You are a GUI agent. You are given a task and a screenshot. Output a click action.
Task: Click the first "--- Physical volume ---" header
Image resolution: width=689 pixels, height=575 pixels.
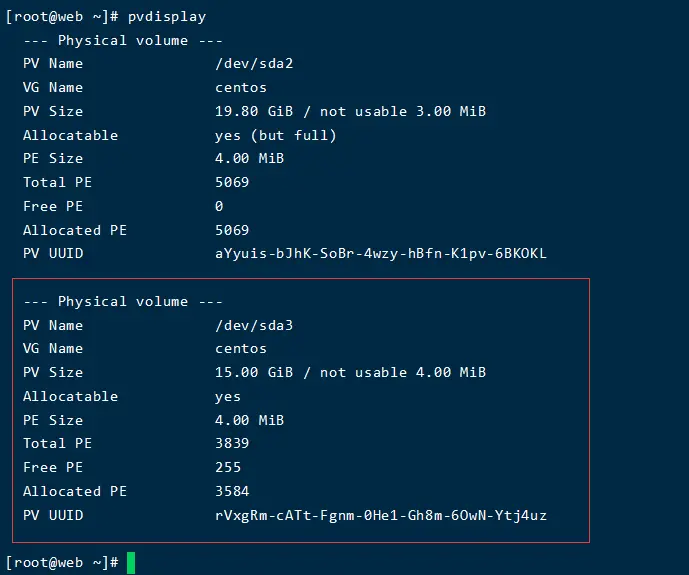pos(123,40)
